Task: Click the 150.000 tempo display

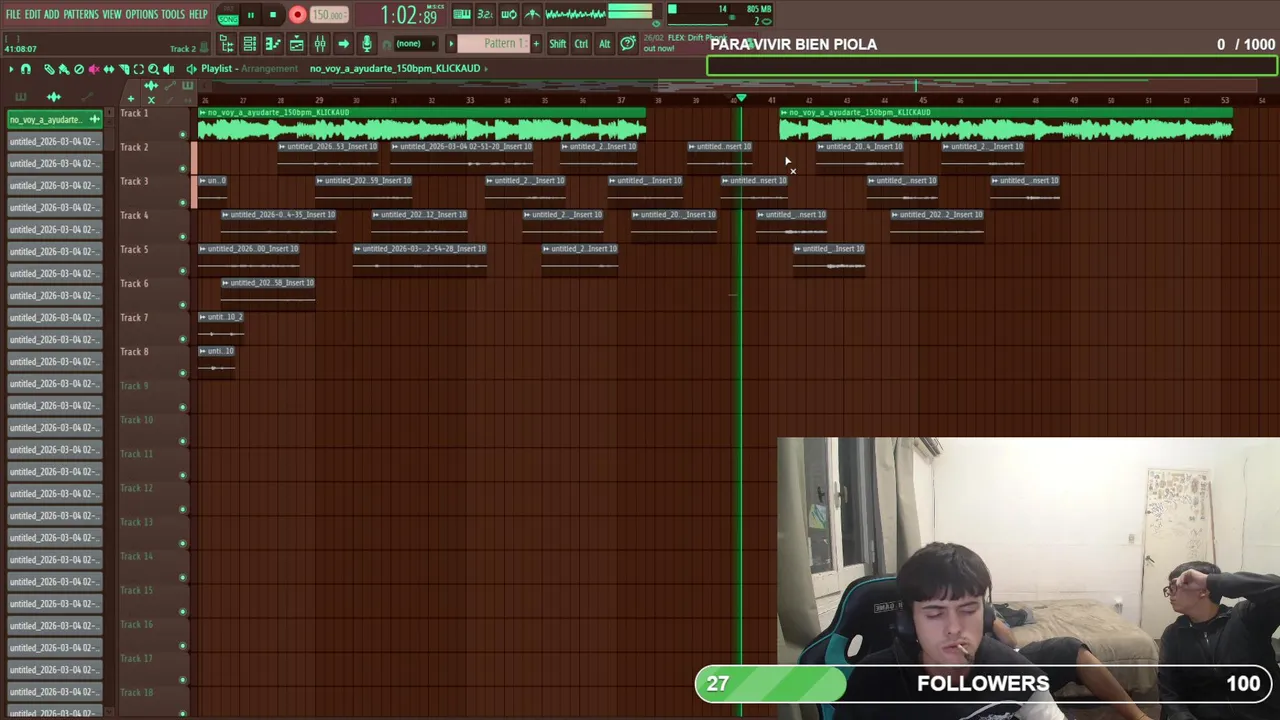Action: click(x=328, y=15)
